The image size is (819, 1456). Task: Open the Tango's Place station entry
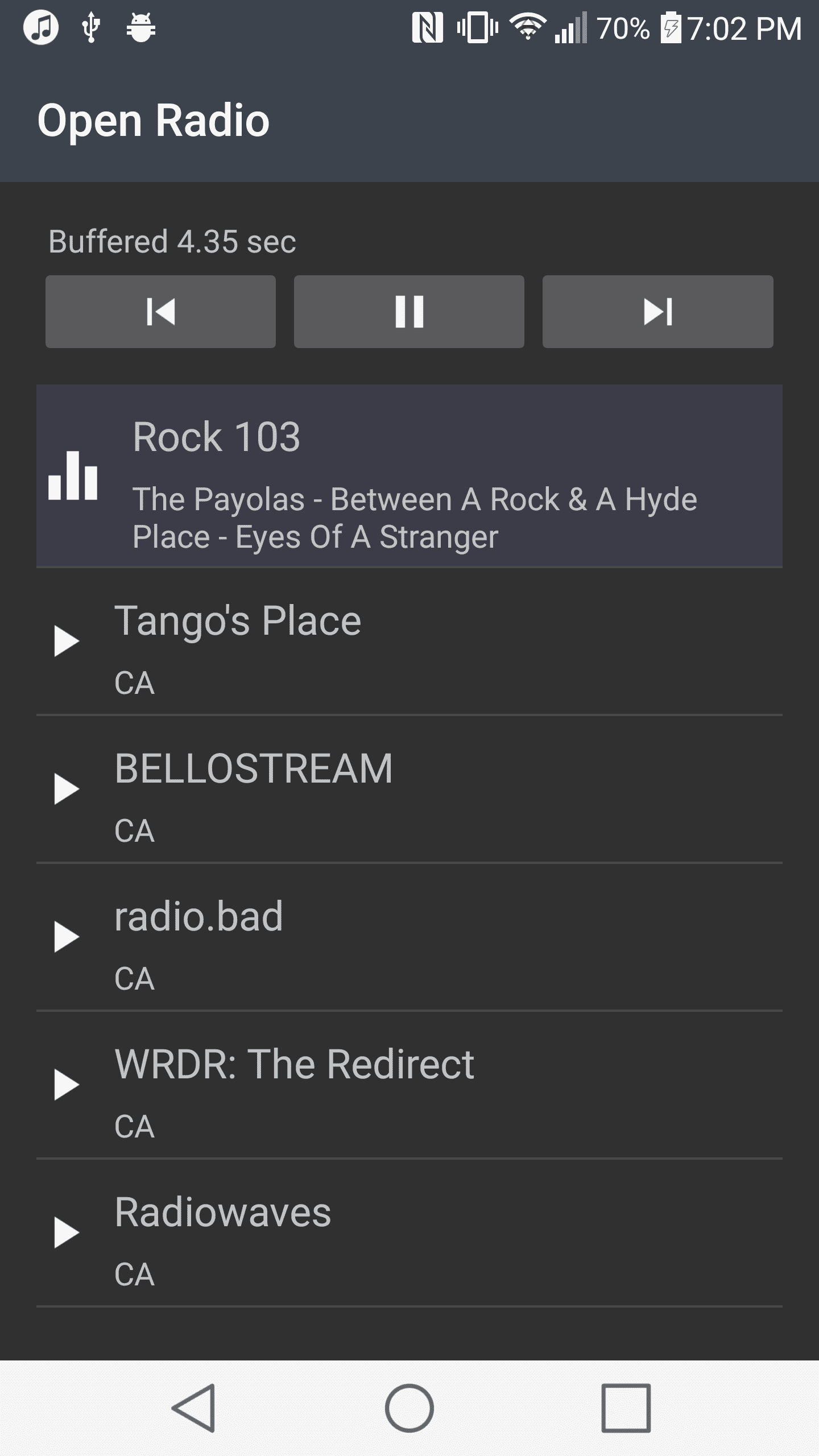point(238,621)
